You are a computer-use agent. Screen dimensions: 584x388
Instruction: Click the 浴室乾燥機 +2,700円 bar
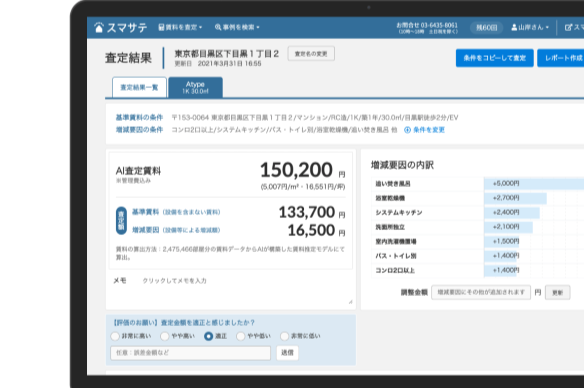click(x=515, y=198)
